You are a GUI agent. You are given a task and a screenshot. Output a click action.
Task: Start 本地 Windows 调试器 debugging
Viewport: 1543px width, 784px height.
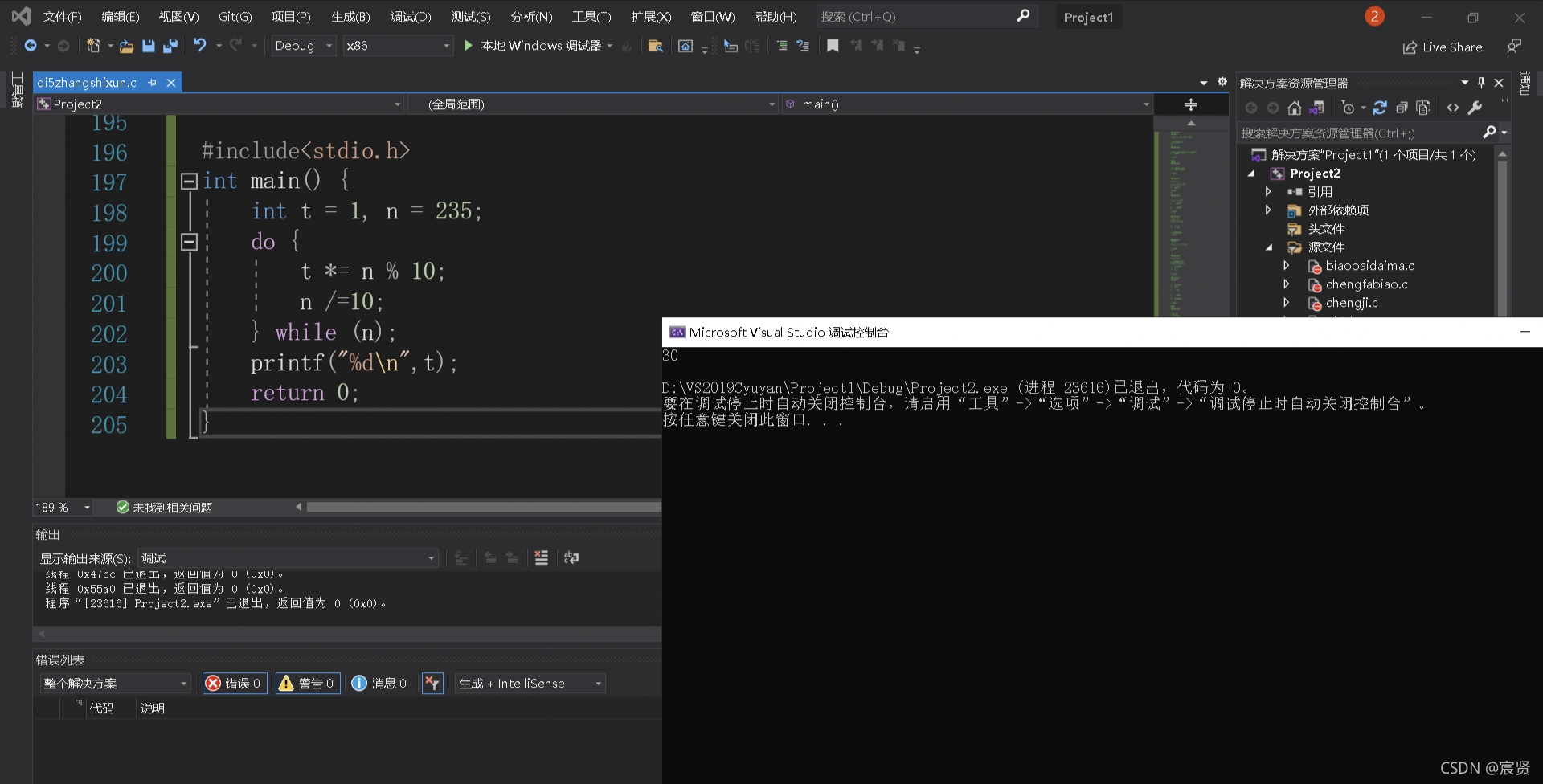[x=534, y=46]
